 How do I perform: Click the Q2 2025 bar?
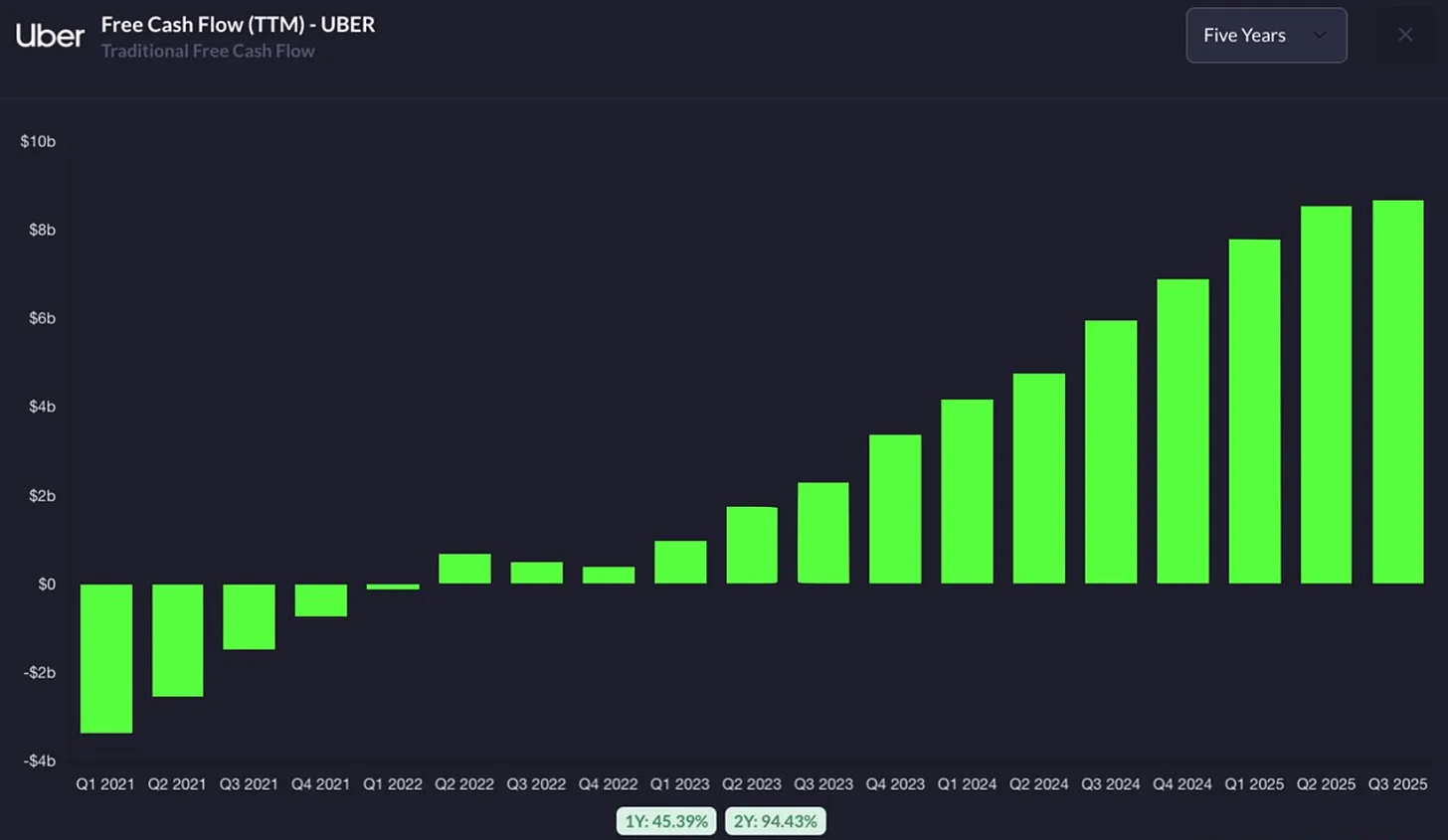pyautogui.click(x=1326, y=395)
